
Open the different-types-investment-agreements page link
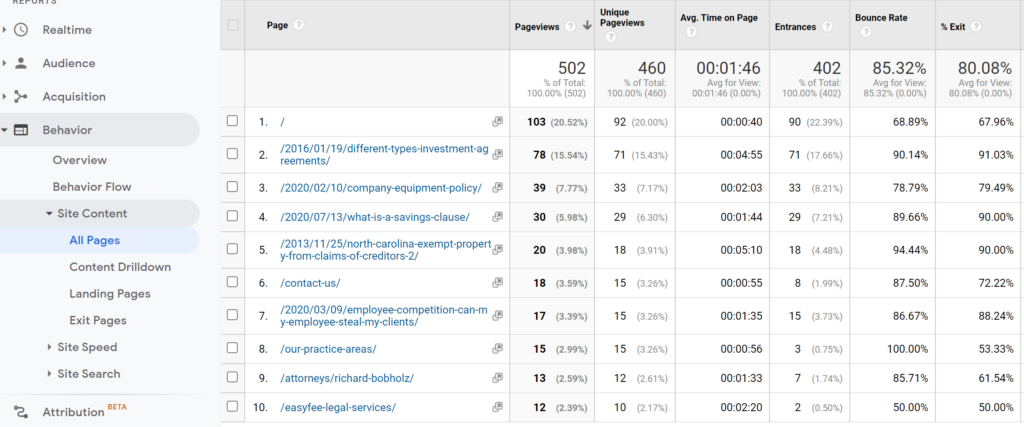[384, 154]
